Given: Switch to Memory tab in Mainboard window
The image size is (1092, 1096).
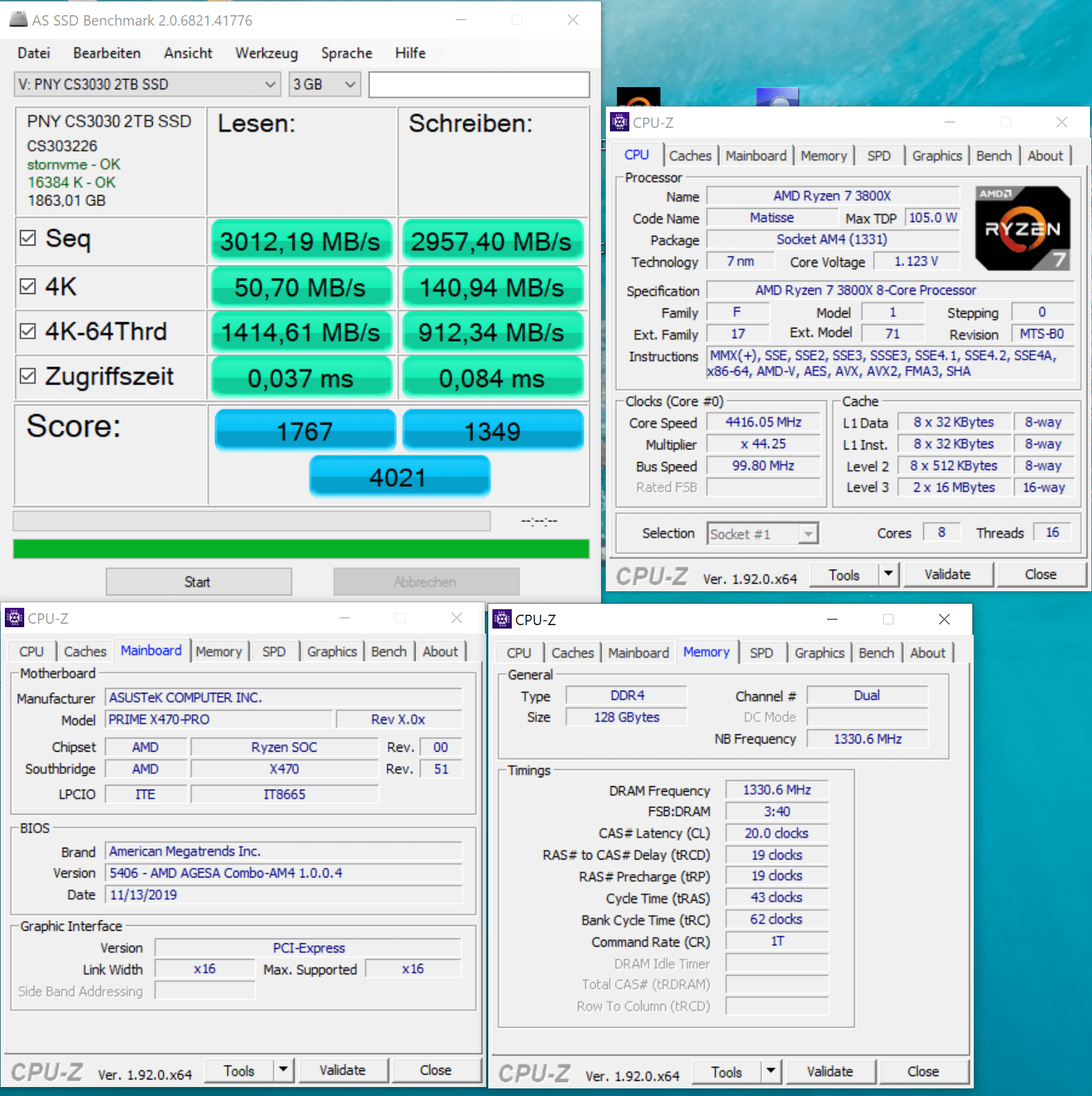Looking at the screenshot, I should 219,651.
